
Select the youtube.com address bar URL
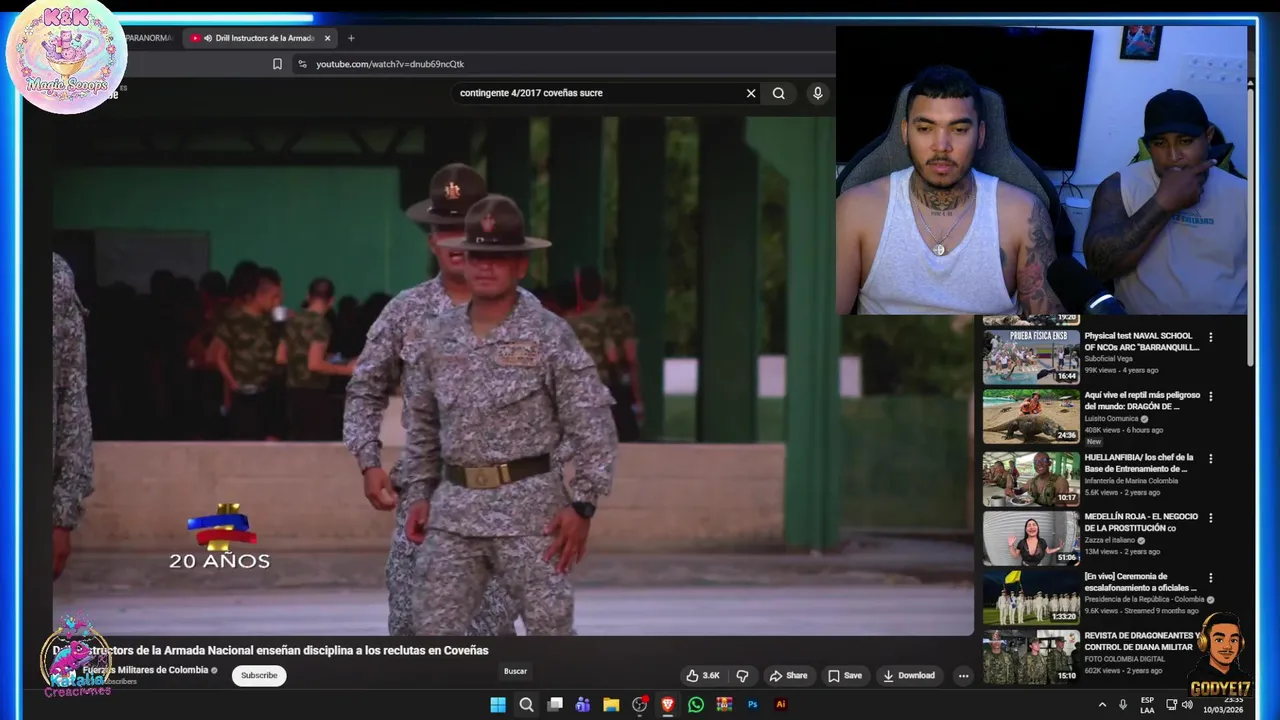390,64
